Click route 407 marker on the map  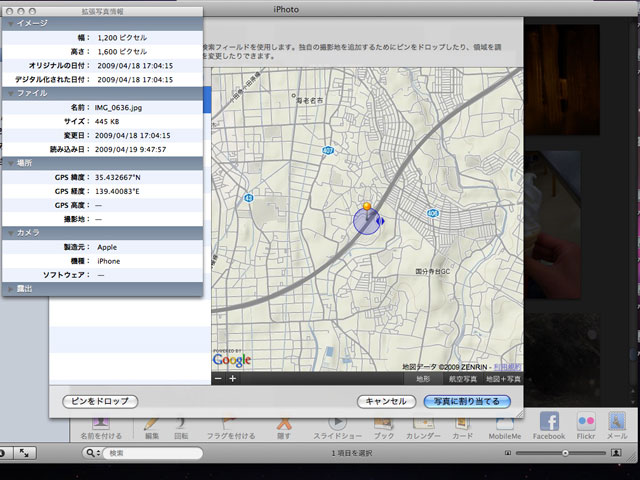[328, 151]
